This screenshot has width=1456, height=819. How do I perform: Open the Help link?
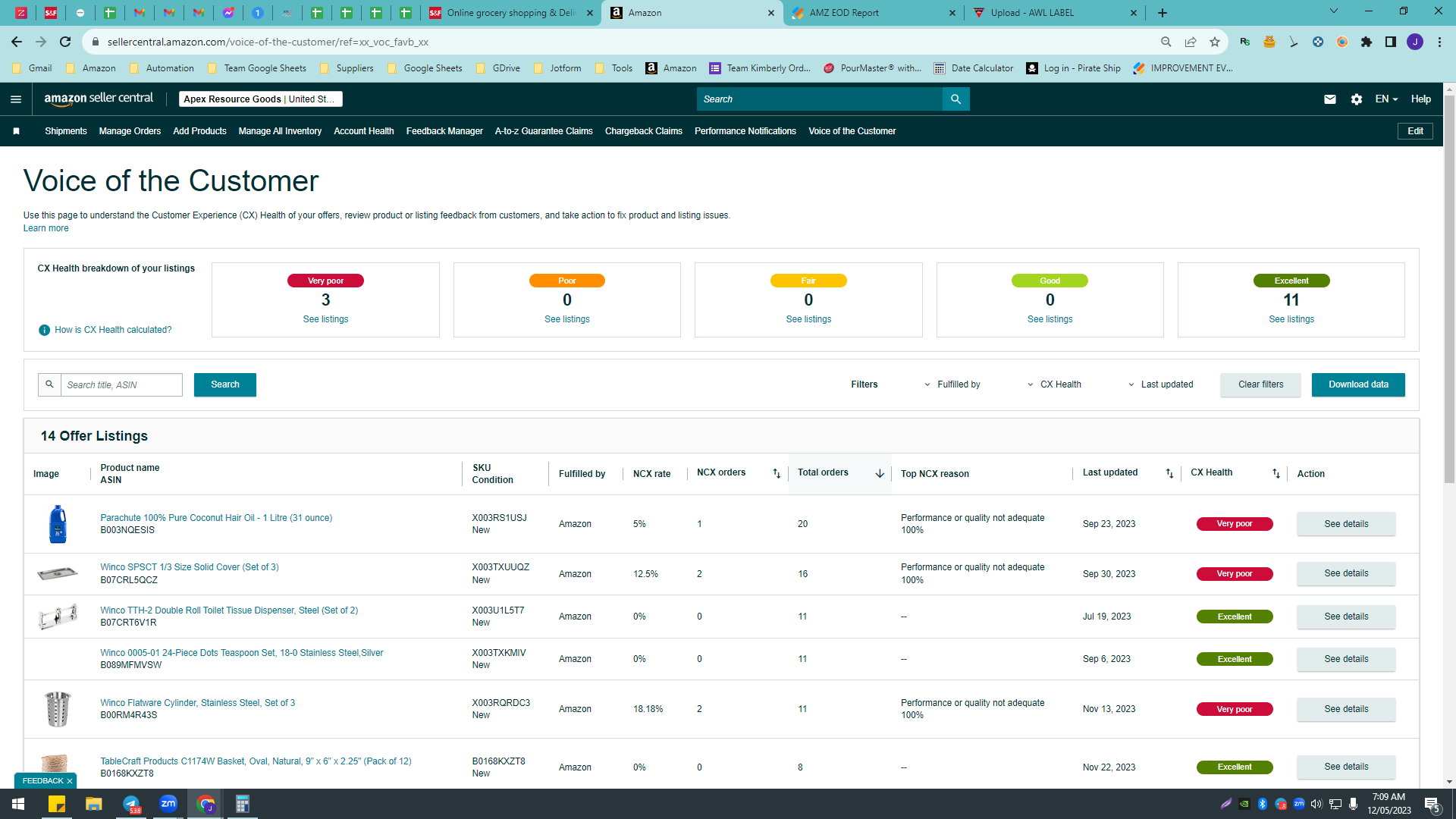click(x=1421, y=99)
